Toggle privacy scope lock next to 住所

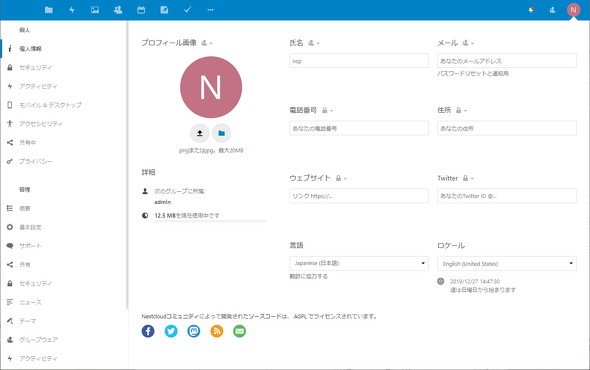pos(461,110)
